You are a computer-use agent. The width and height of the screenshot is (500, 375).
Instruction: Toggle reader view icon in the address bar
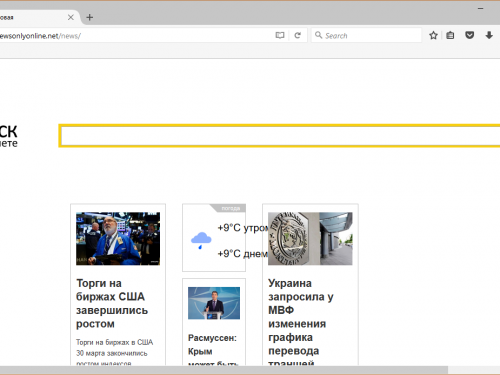coord(280,35)
